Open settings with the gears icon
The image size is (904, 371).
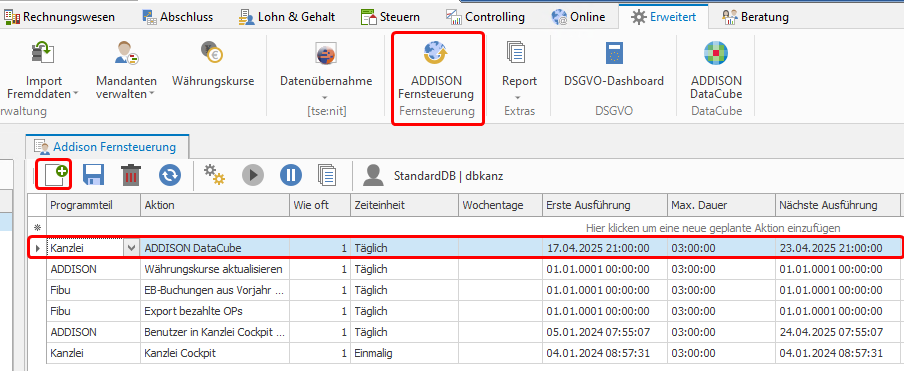[214, 175]
